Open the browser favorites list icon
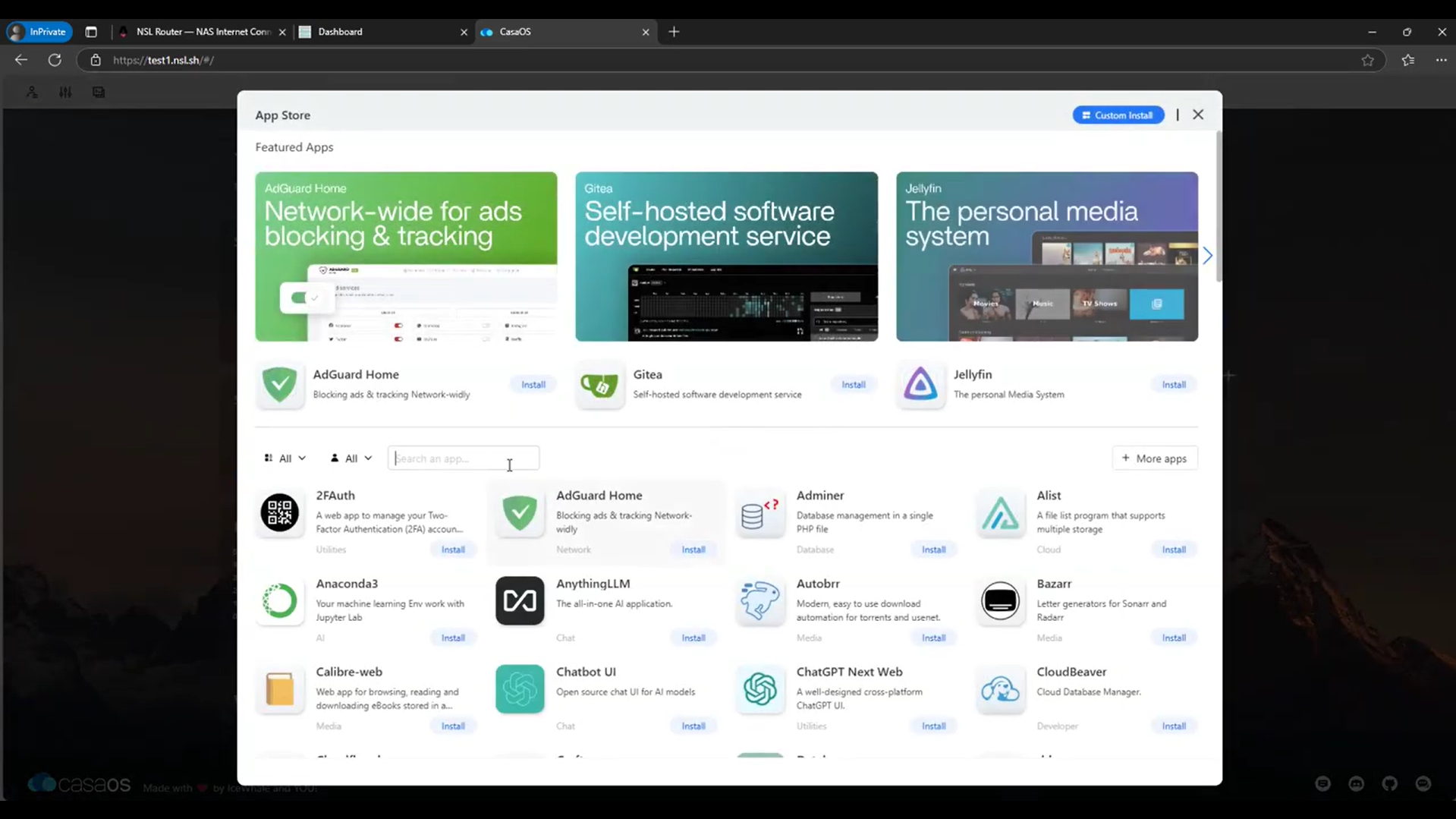The width and height of the screenshot is (1456, 819). (x=1408, y=60)
